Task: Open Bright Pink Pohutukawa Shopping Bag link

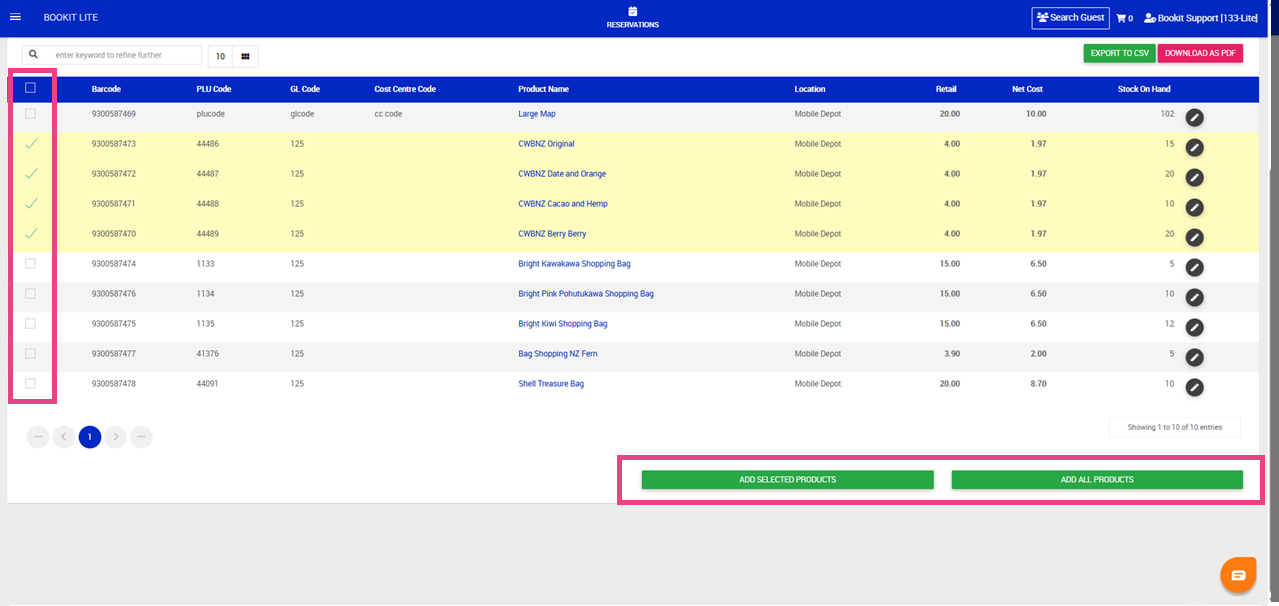Action: 586,294
